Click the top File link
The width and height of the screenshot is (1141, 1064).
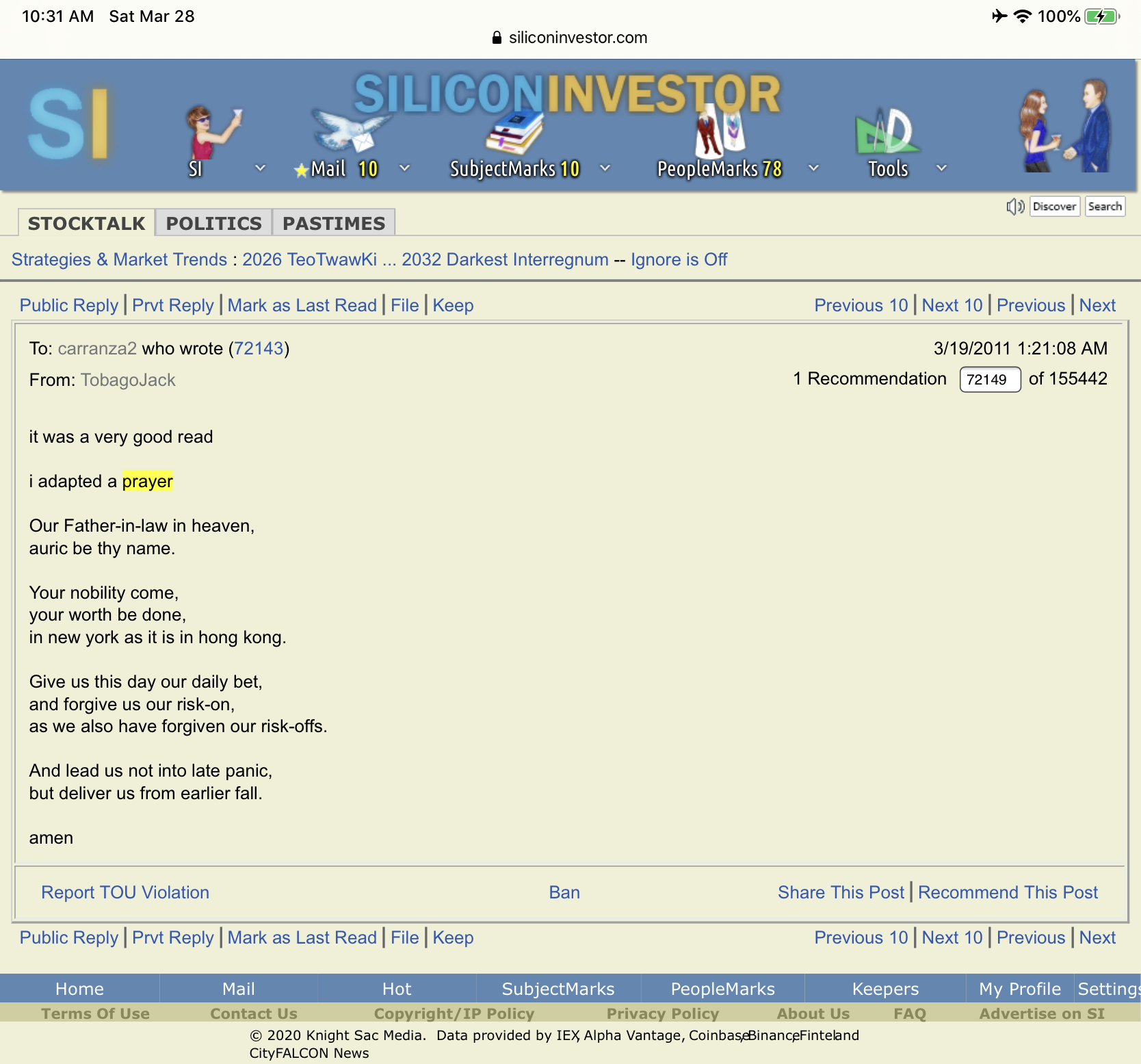coord(405,305)
